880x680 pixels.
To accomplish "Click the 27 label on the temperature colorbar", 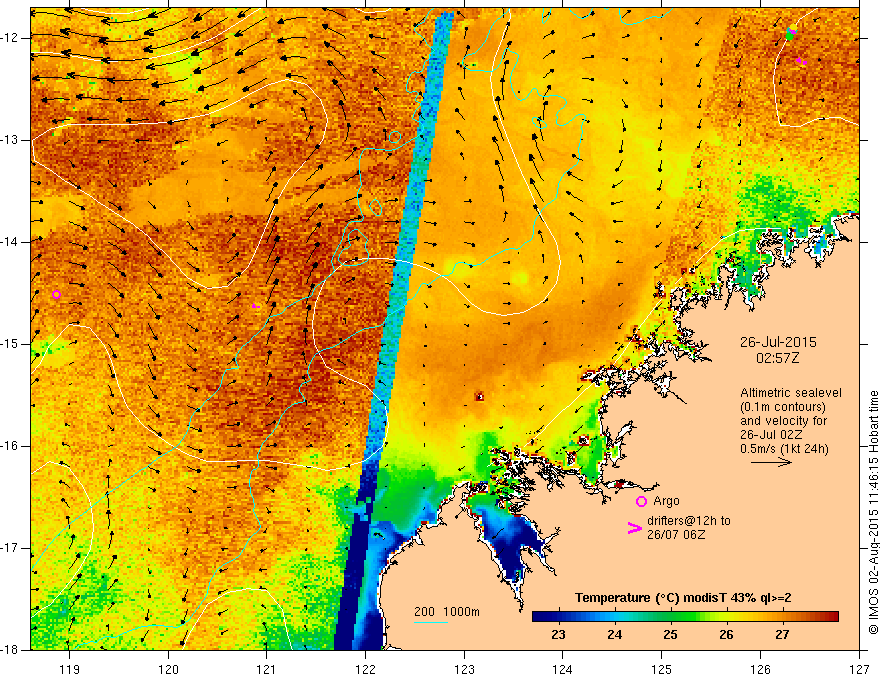I will click(x=782, y=635).
